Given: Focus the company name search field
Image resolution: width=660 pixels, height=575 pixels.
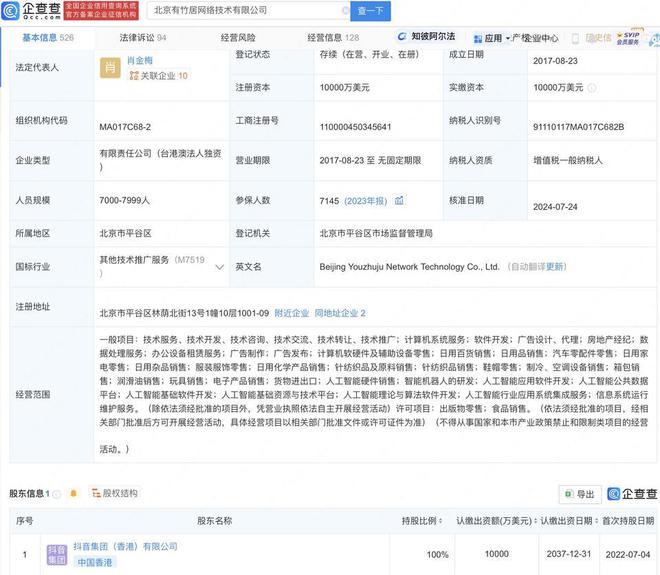Looking at the screenshot, I should point(246,11).
